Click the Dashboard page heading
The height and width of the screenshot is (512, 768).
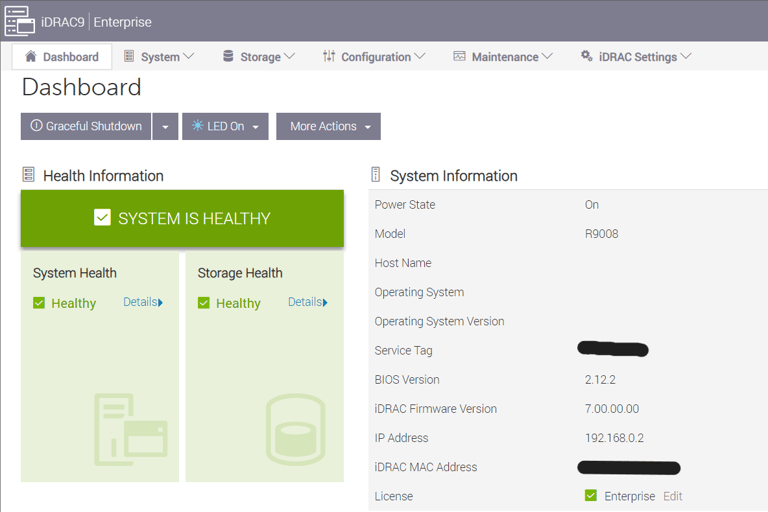[x=82, y=87]
